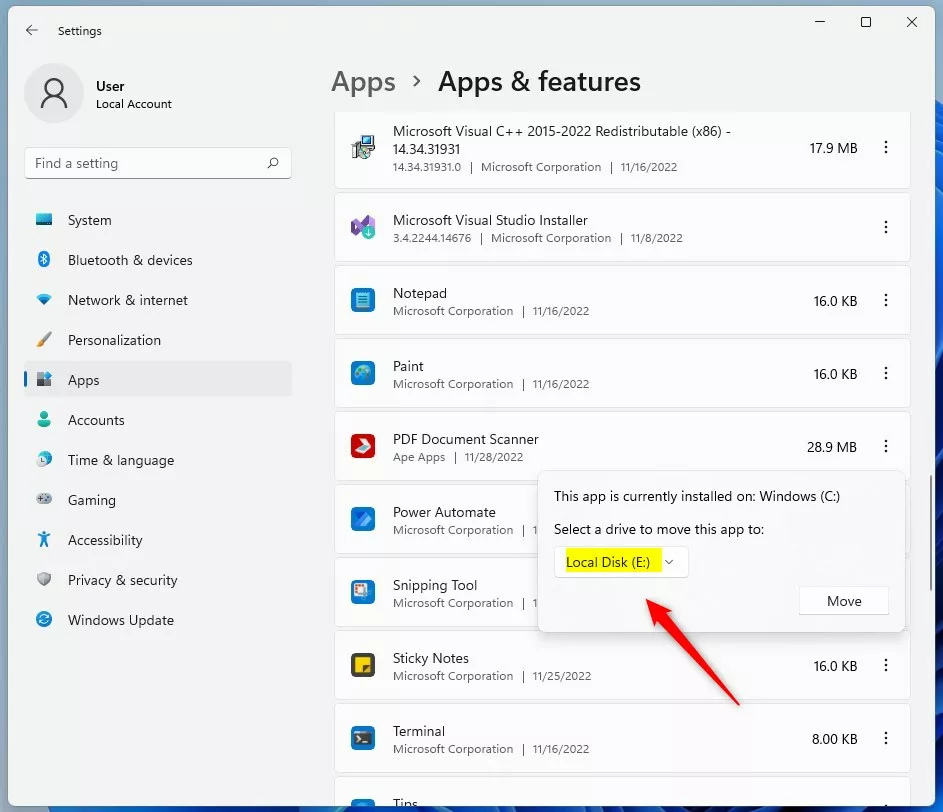
Task: Open Network & internet settings
Action: point(158,300)
